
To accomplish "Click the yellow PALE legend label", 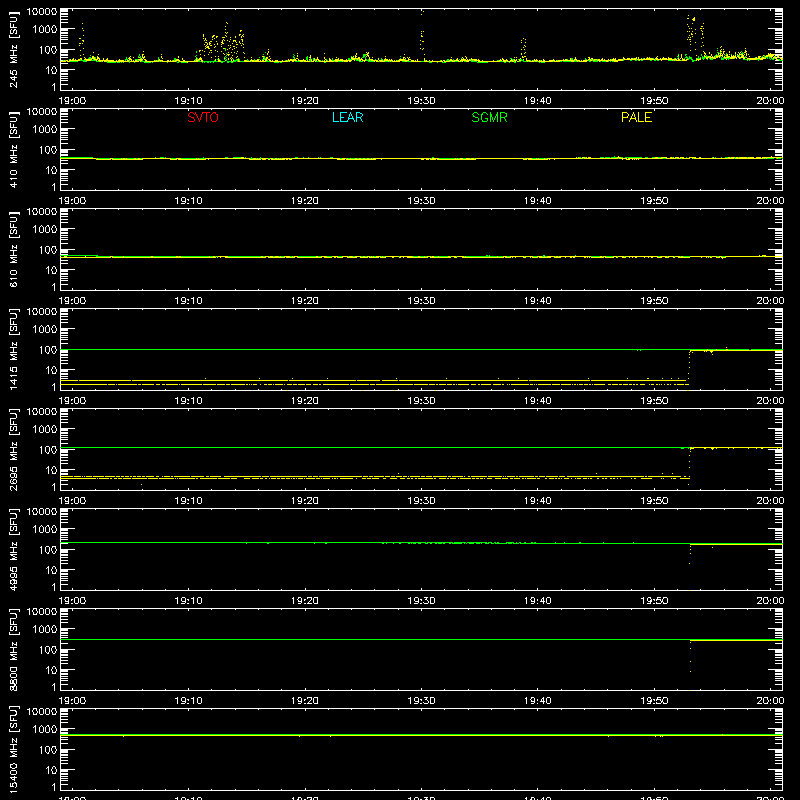I will 636,117.
